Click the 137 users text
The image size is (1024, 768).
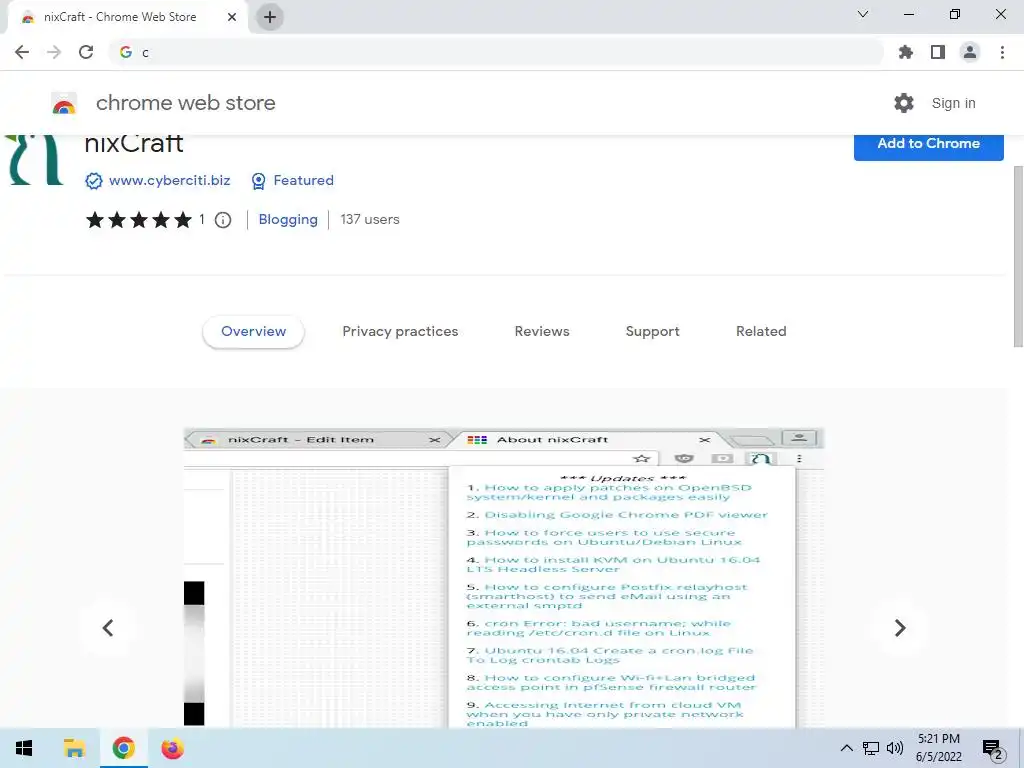370,219
